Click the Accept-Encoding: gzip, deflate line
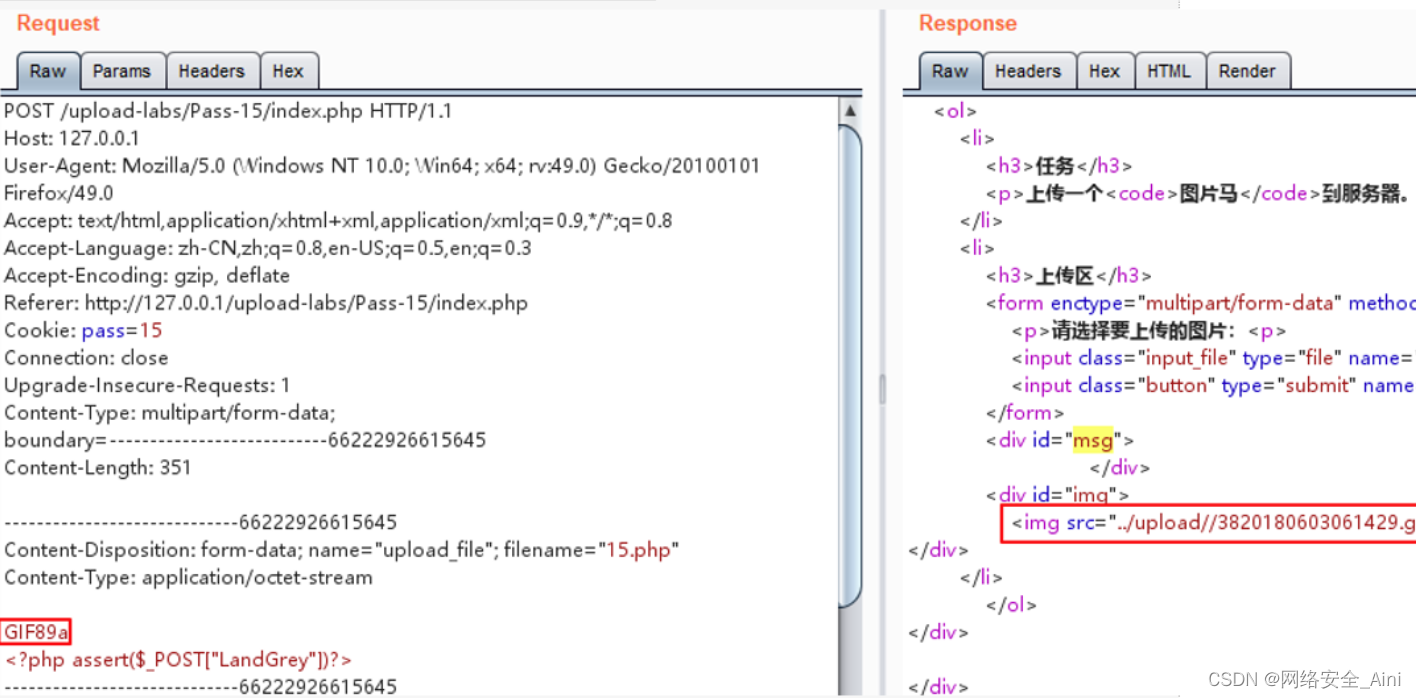Viewport: 1416px width, 698px height. (x=147, y=275)
